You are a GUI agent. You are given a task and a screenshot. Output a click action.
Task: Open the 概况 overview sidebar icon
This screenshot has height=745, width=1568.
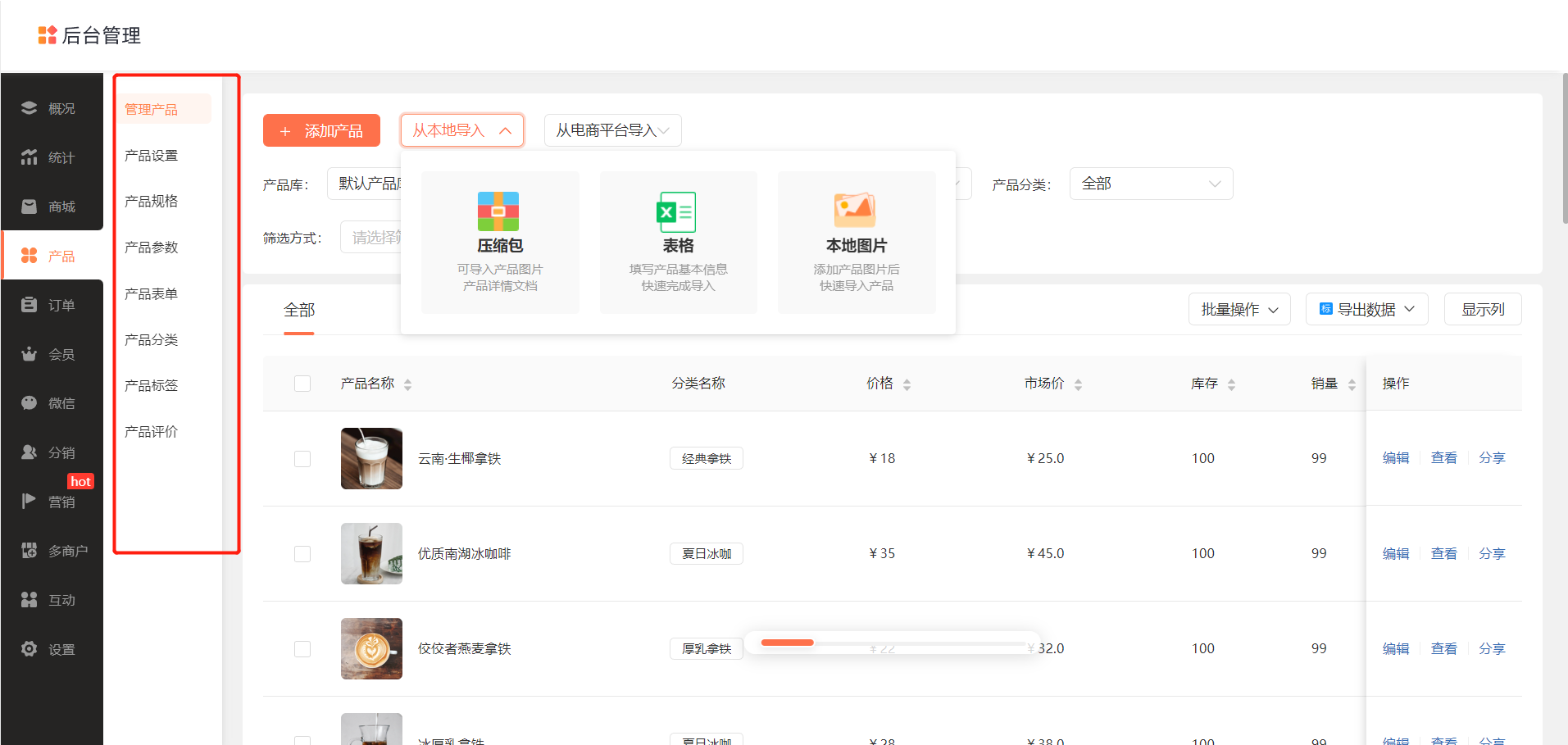click(x=29, y=108)
